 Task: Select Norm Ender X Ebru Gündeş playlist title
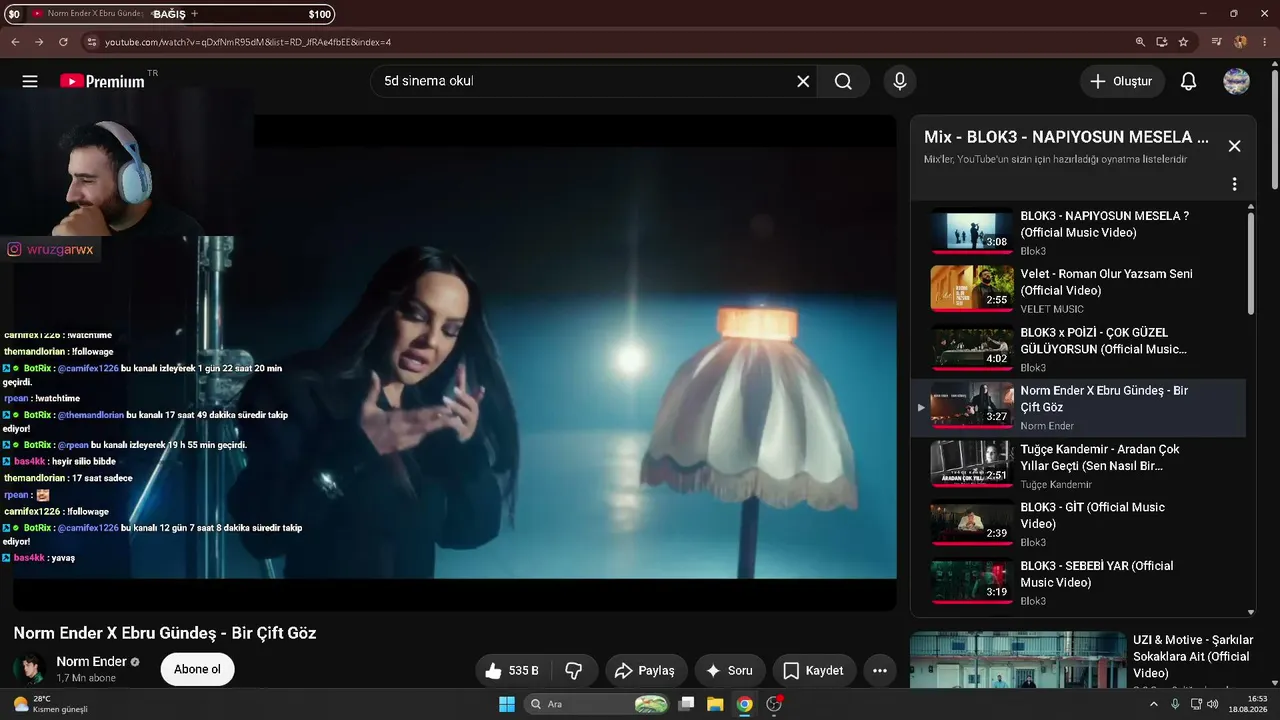[1104, 399]
